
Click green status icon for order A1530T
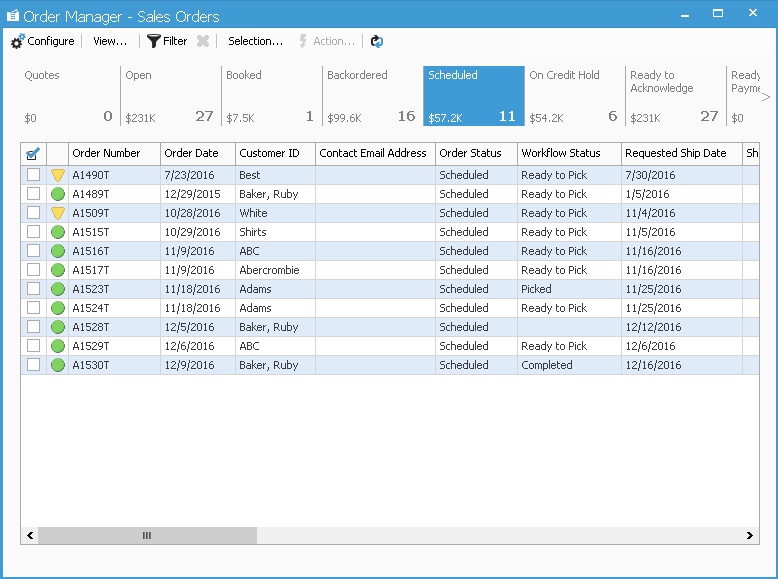click(x=58, y=365)
